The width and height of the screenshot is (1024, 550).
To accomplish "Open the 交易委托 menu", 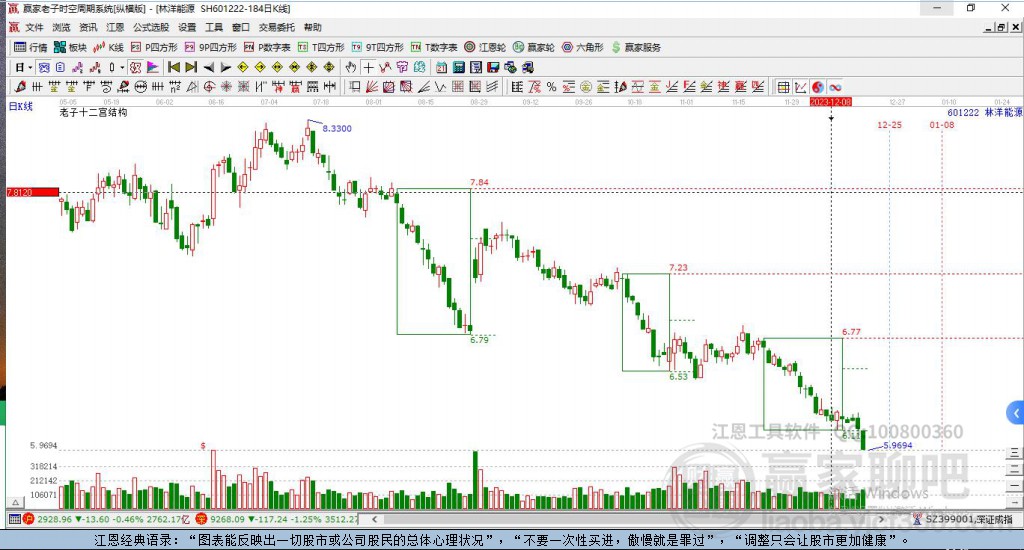I will [277, 27].
